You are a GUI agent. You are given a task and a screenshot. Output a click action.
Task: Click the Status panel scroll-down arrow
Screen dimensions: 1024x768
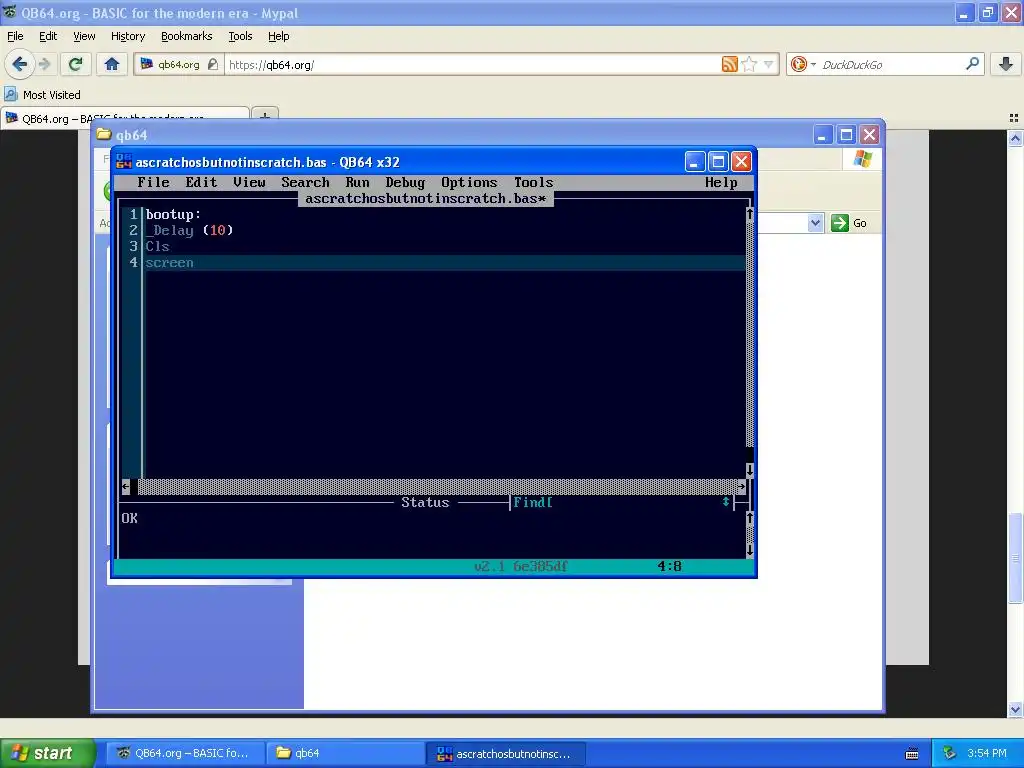[750, 550]
